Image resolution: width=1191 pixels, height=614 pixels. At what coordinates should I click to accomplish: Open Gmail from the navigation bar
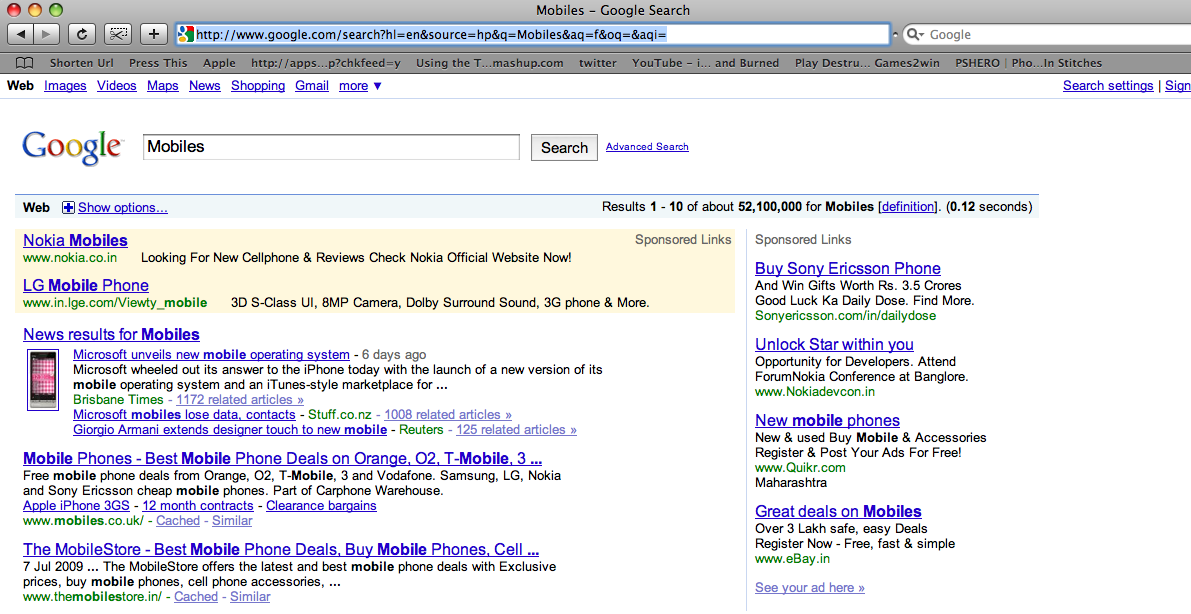312,86
